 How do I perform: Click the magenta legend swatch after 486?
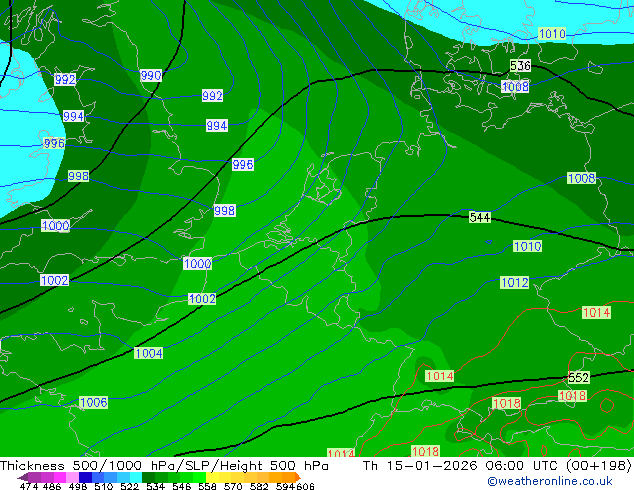pyautogui.click(x=60, y=477)
